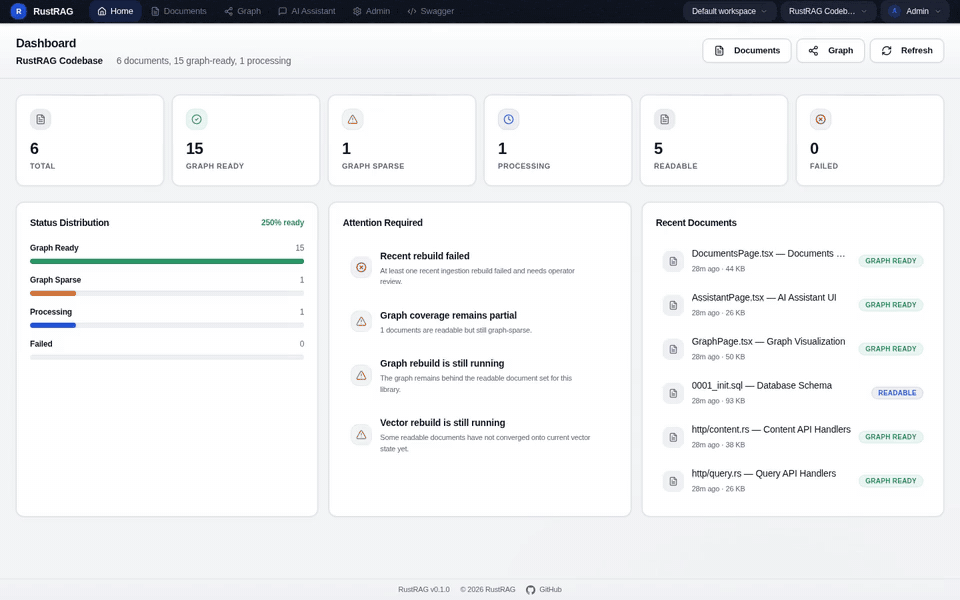The image size is (960, 600).
Task: Click the Graph Ready progress bar
Action: tap(166, 260)
